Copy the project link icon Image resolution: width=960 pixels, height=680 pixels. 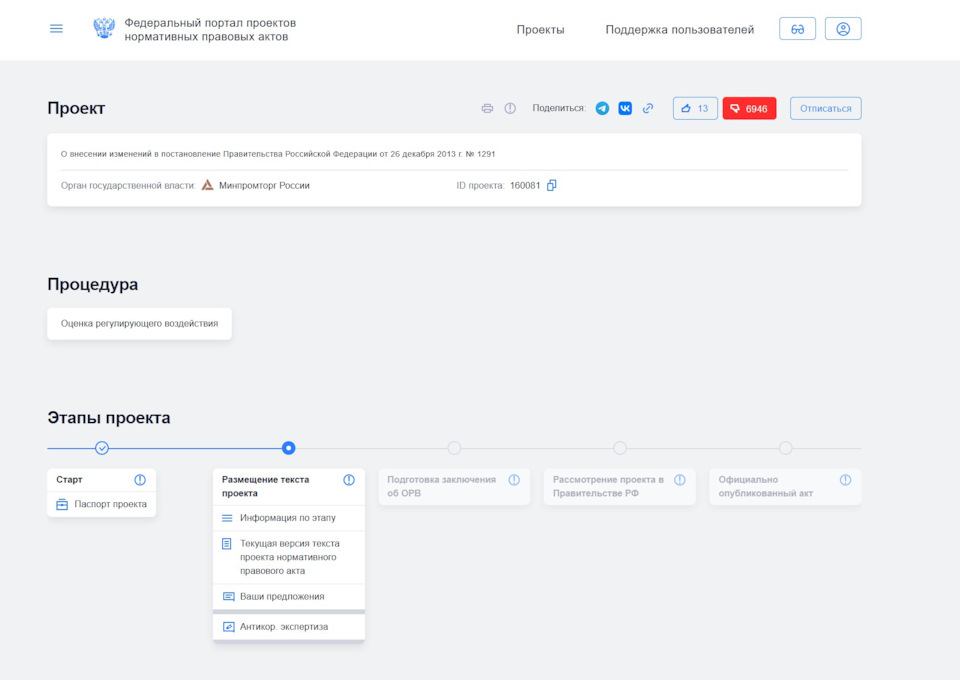point(648,108)
